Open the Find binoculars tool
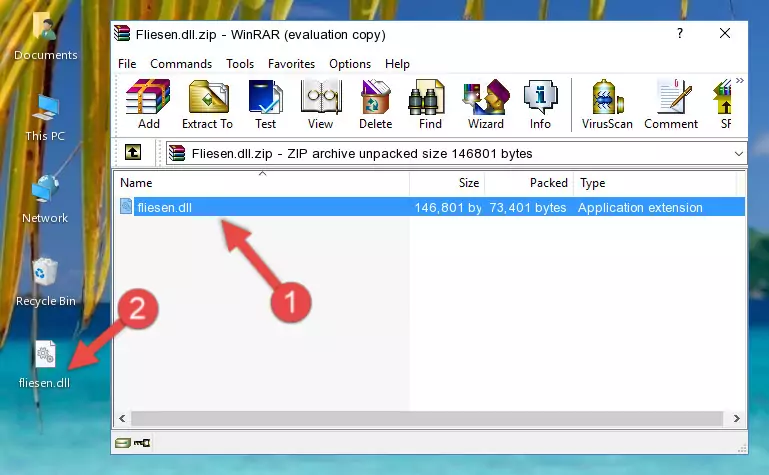The height and width of the screenshot is (475, 769). [430, 104]
